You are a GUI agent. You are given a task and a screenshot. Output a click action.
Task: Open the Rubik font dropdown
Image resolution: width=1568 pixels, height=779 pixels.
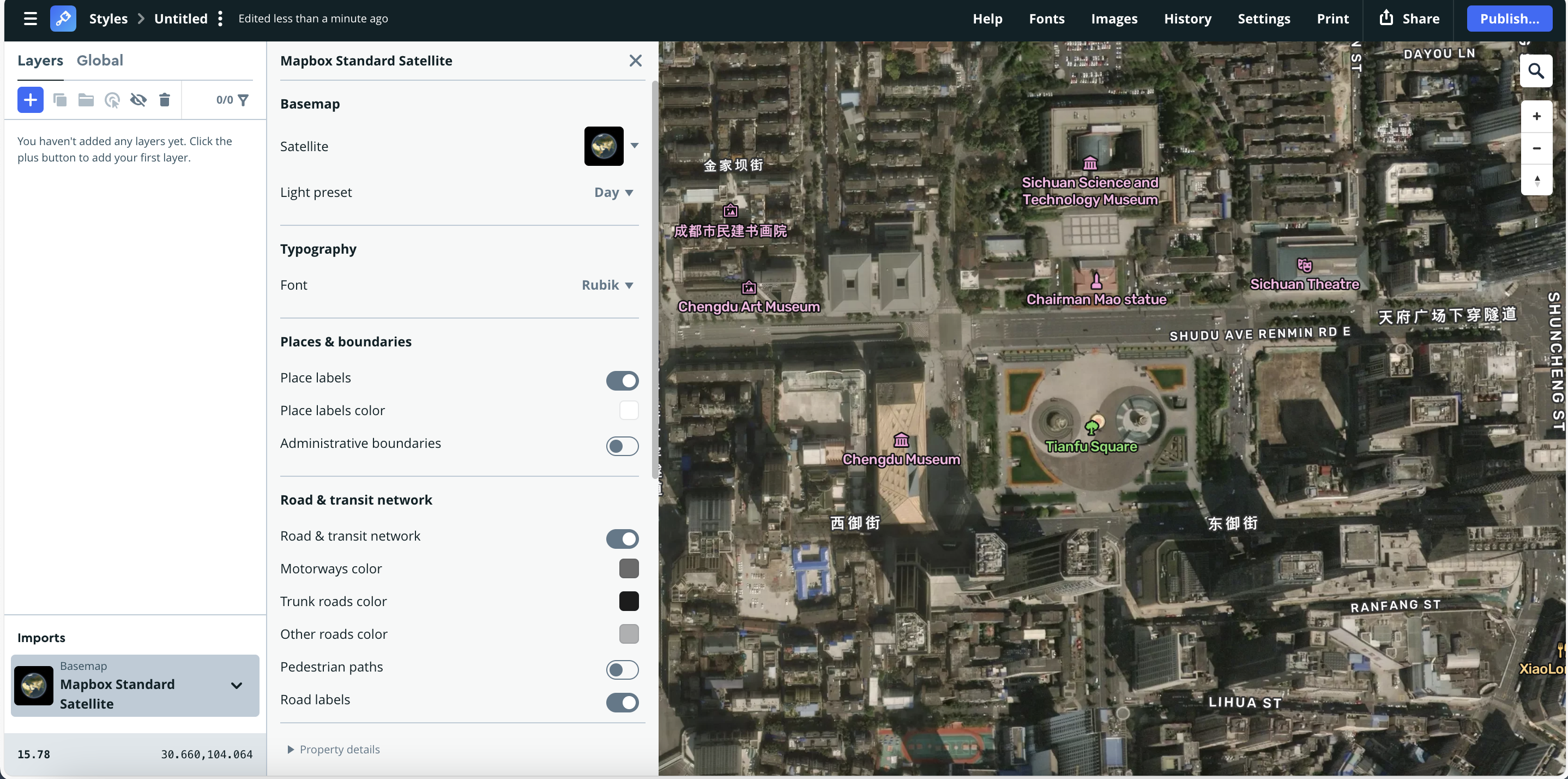[607, 285]
